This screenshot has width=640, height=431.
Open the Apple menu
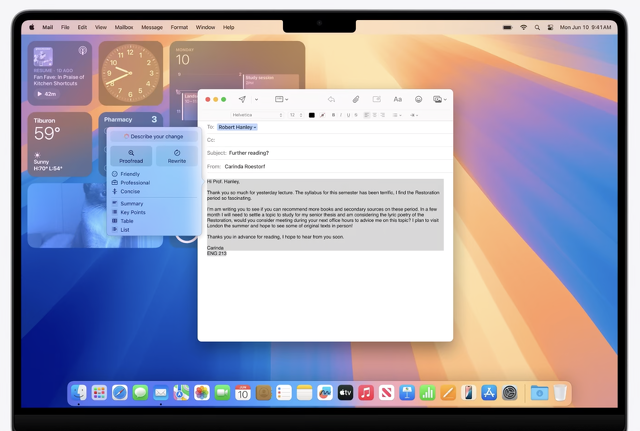32,27
